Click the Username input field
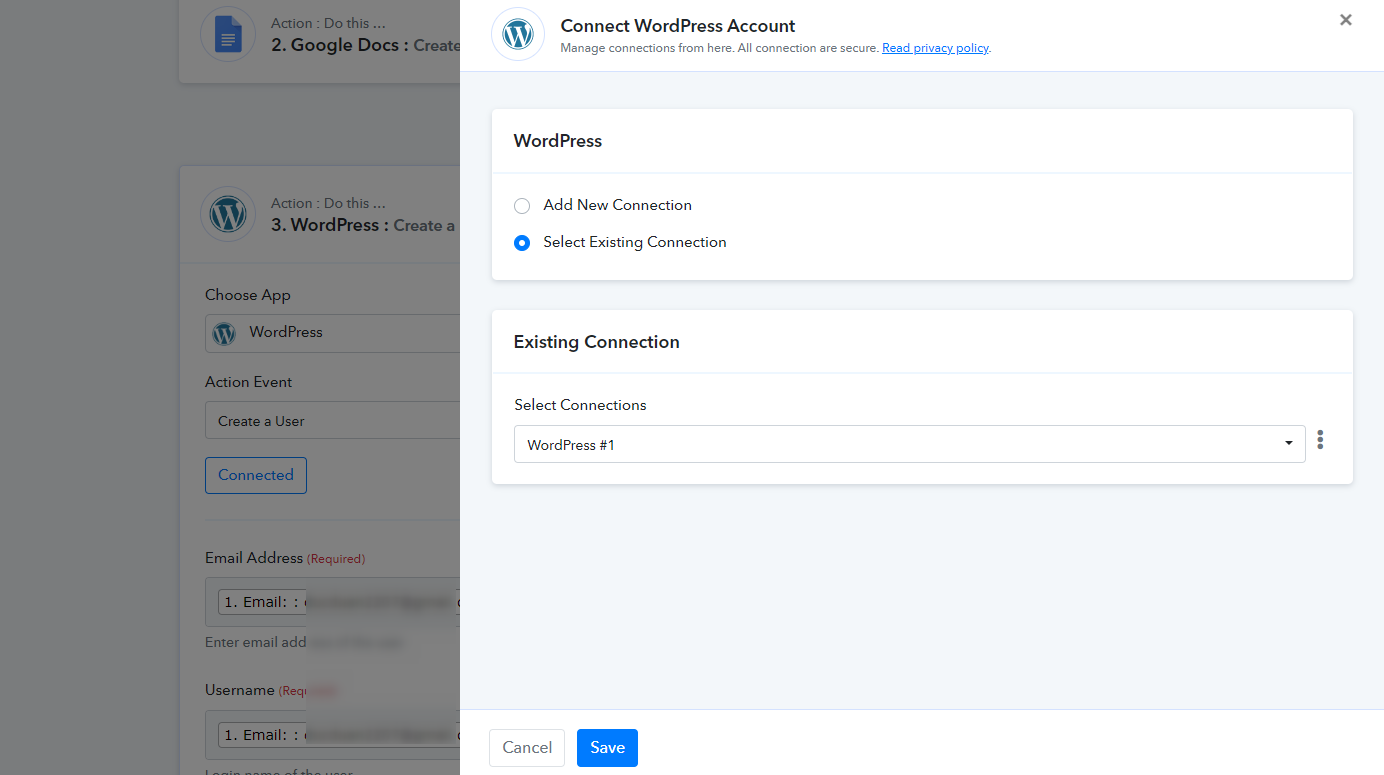 332,735
